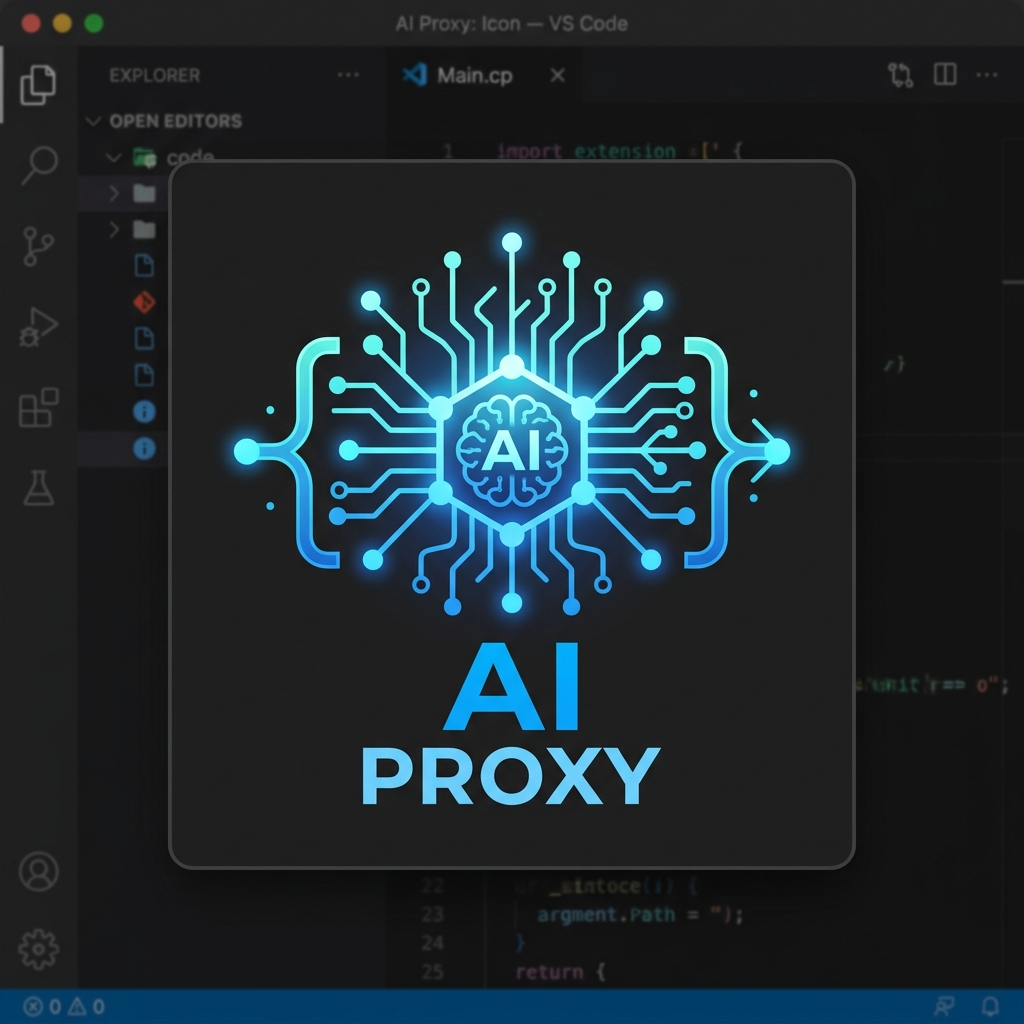
Task: Split the editor to the right
Action: [x=945, y=74]
